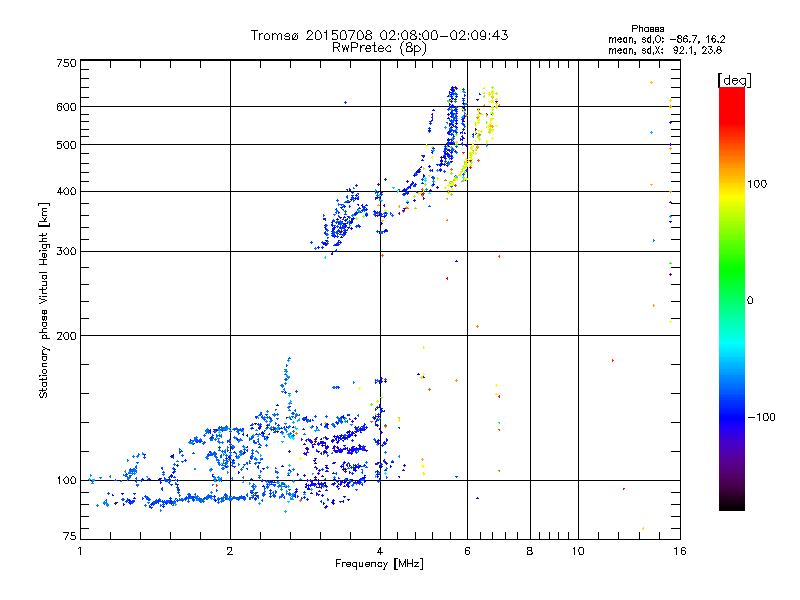Click the colorbar tick label '0'
The width and height of the screenshot is (800, 600).
pos(750,301)
